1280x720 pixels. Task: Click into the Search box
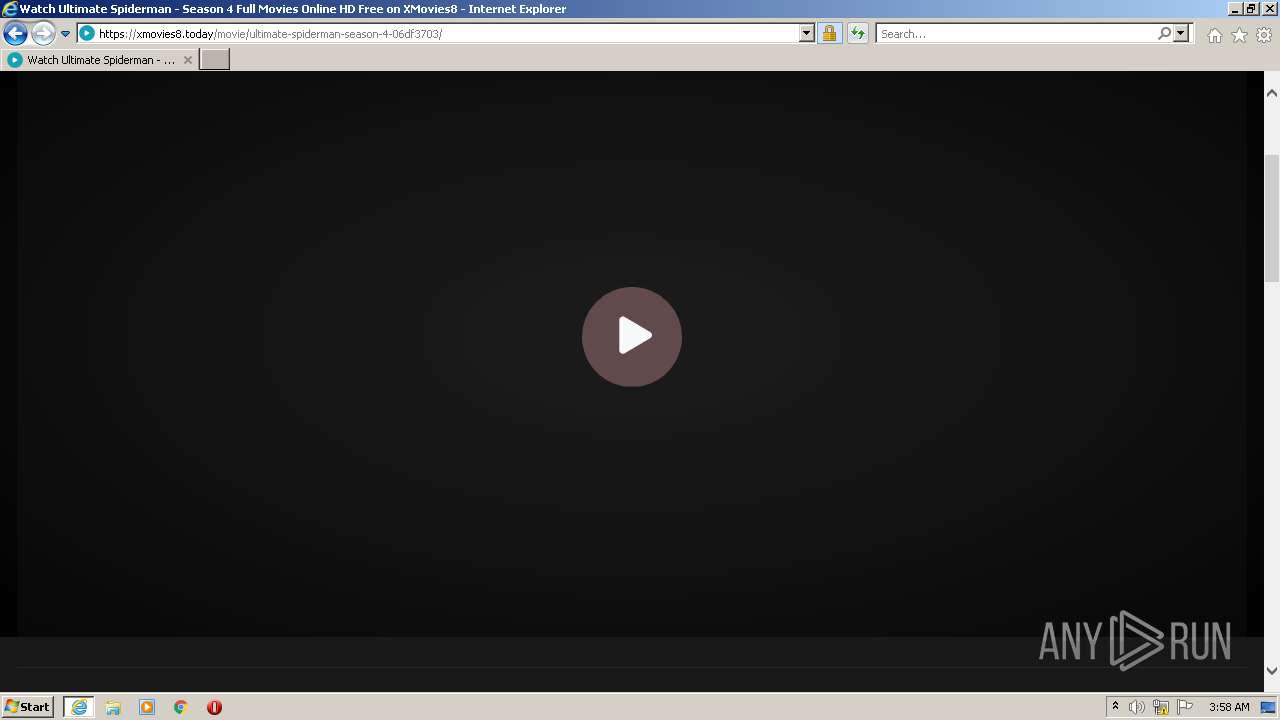coord(1015,34)
